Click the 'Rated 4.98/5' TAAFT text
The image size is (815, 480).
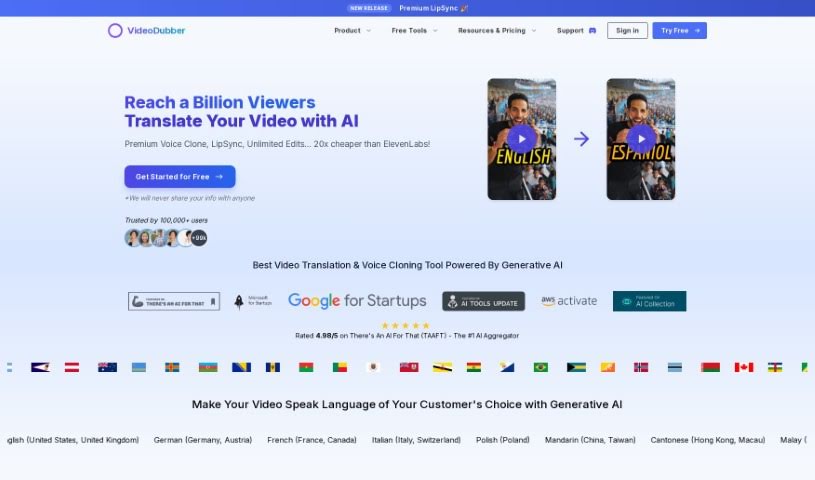407,336
